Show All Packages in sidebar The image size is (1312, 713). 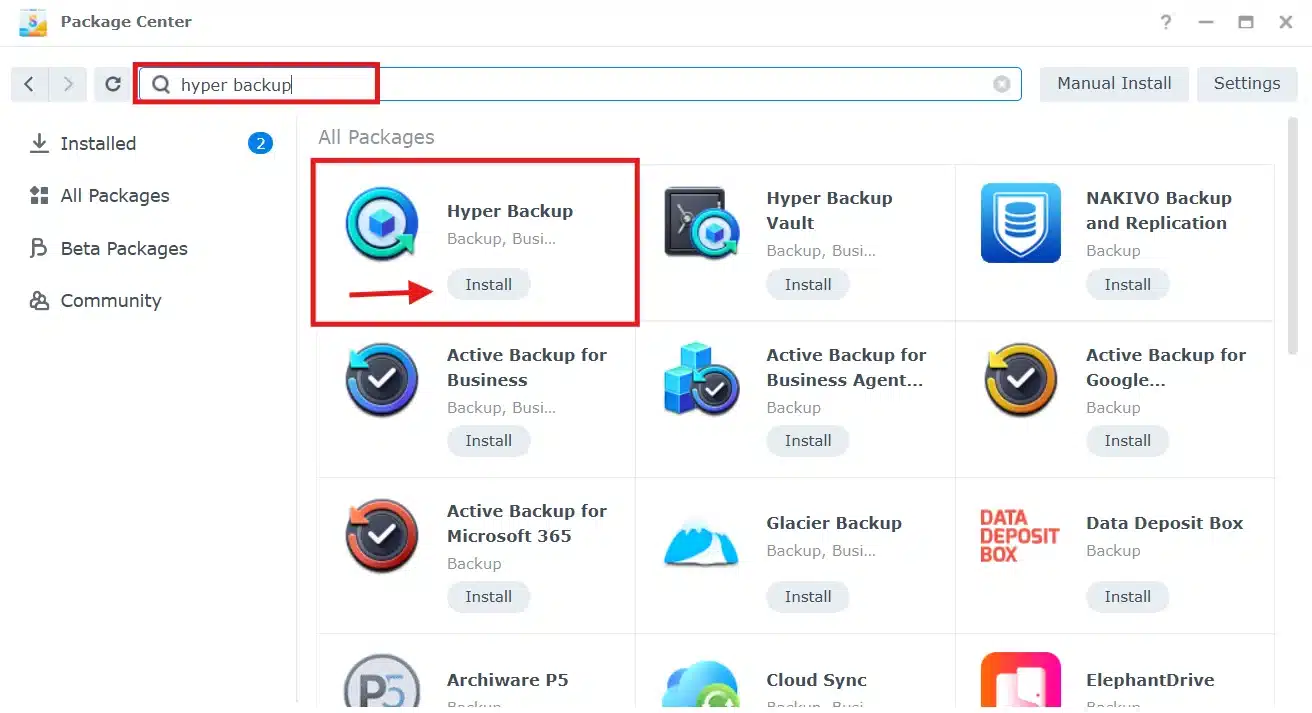(114, 196)
